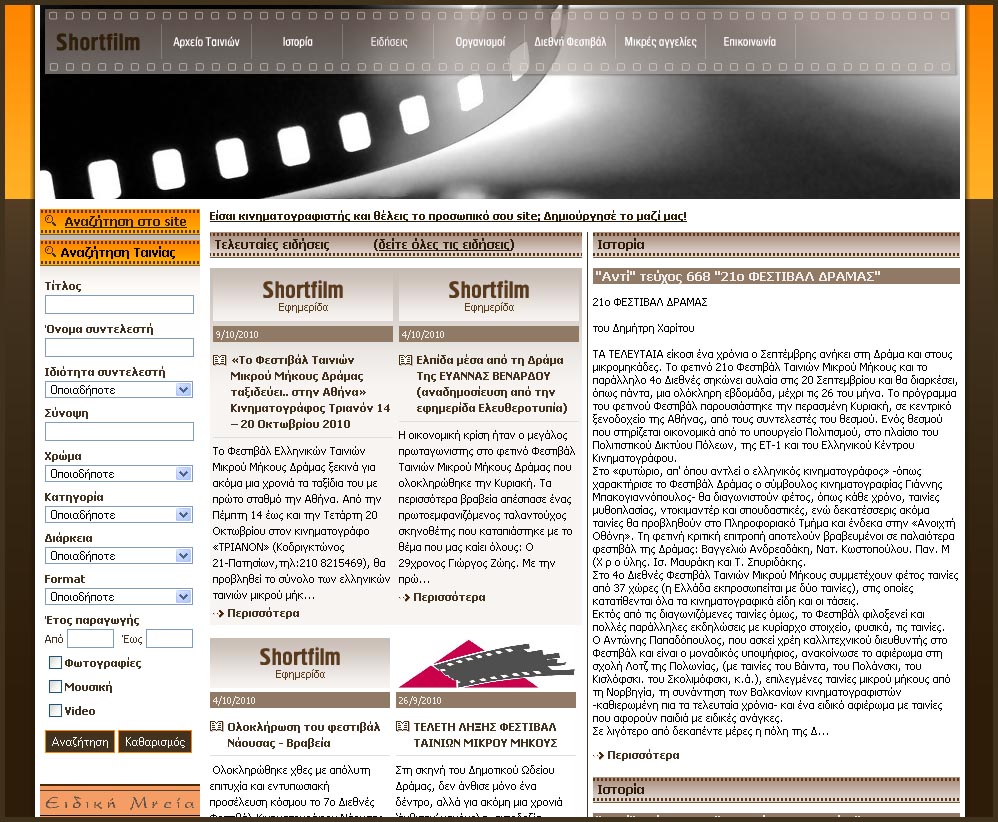Image resolution: width=998 pixels, height=822 pixels.
Task: Toggle the Video checkbox
Action: [x=55, y=711]
